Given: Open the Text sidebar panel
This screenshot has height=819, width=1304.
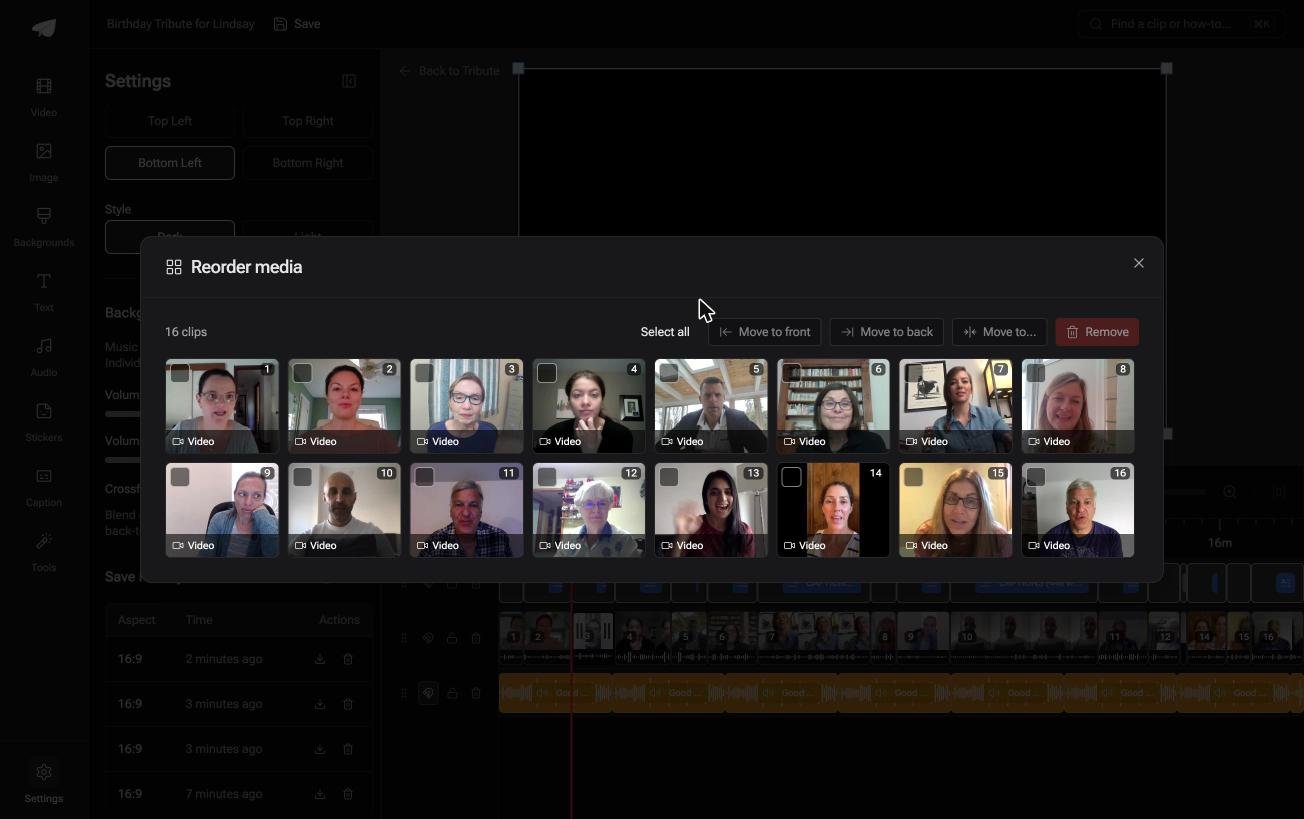Looking at the screenshot, I should pyautogui.click(x=44, y=293).
